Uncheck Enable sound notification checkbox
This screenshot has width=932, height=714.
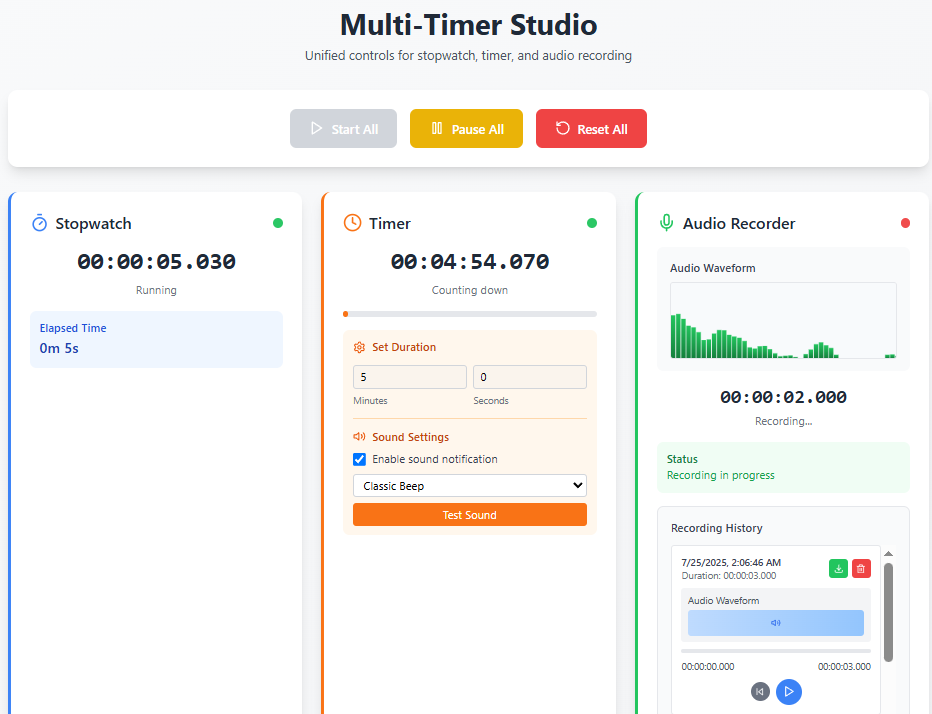tap(360, 459)
